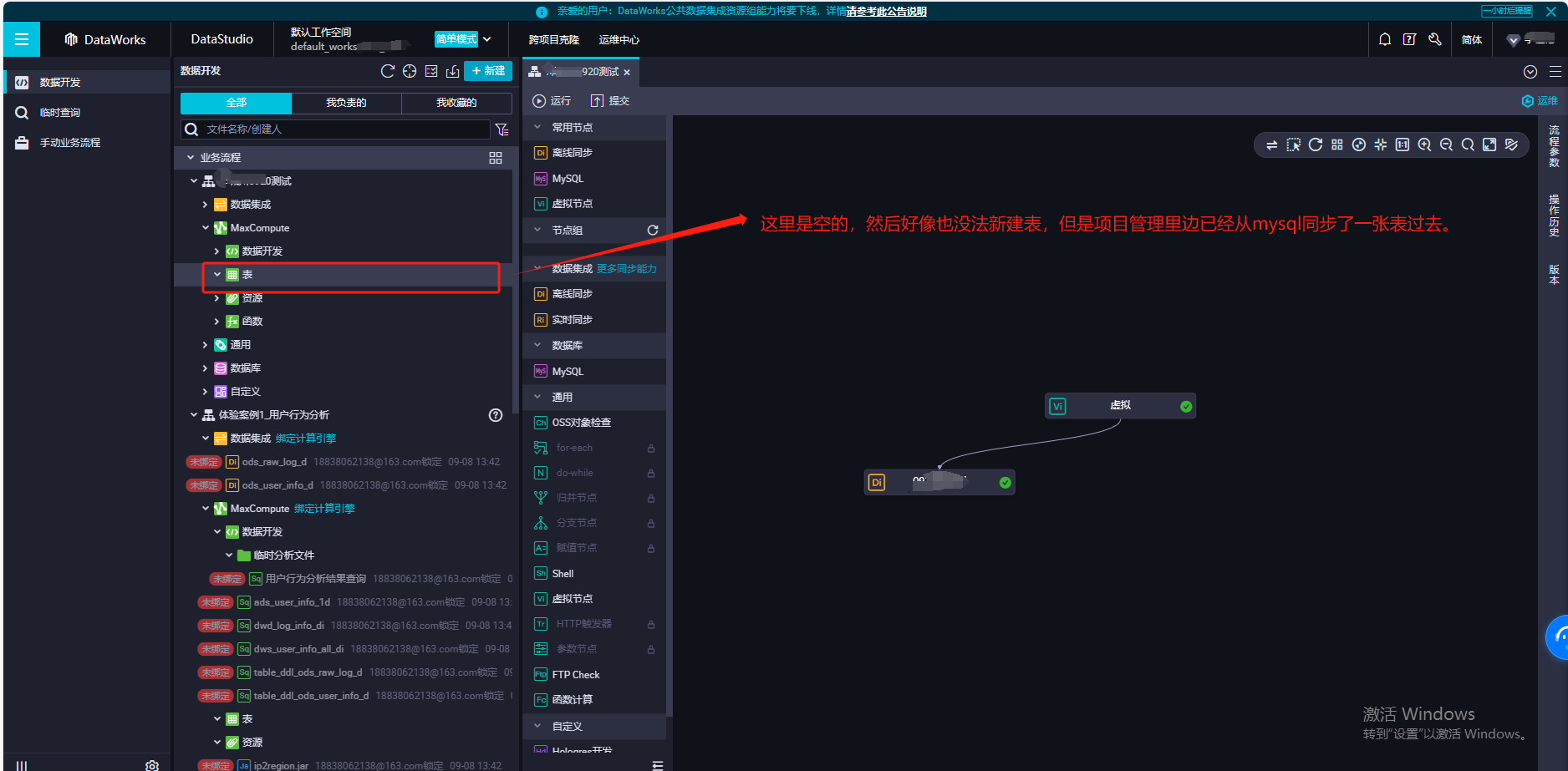Collapse the 自定义 node section

pyautogui.click(x=537, y=727)
